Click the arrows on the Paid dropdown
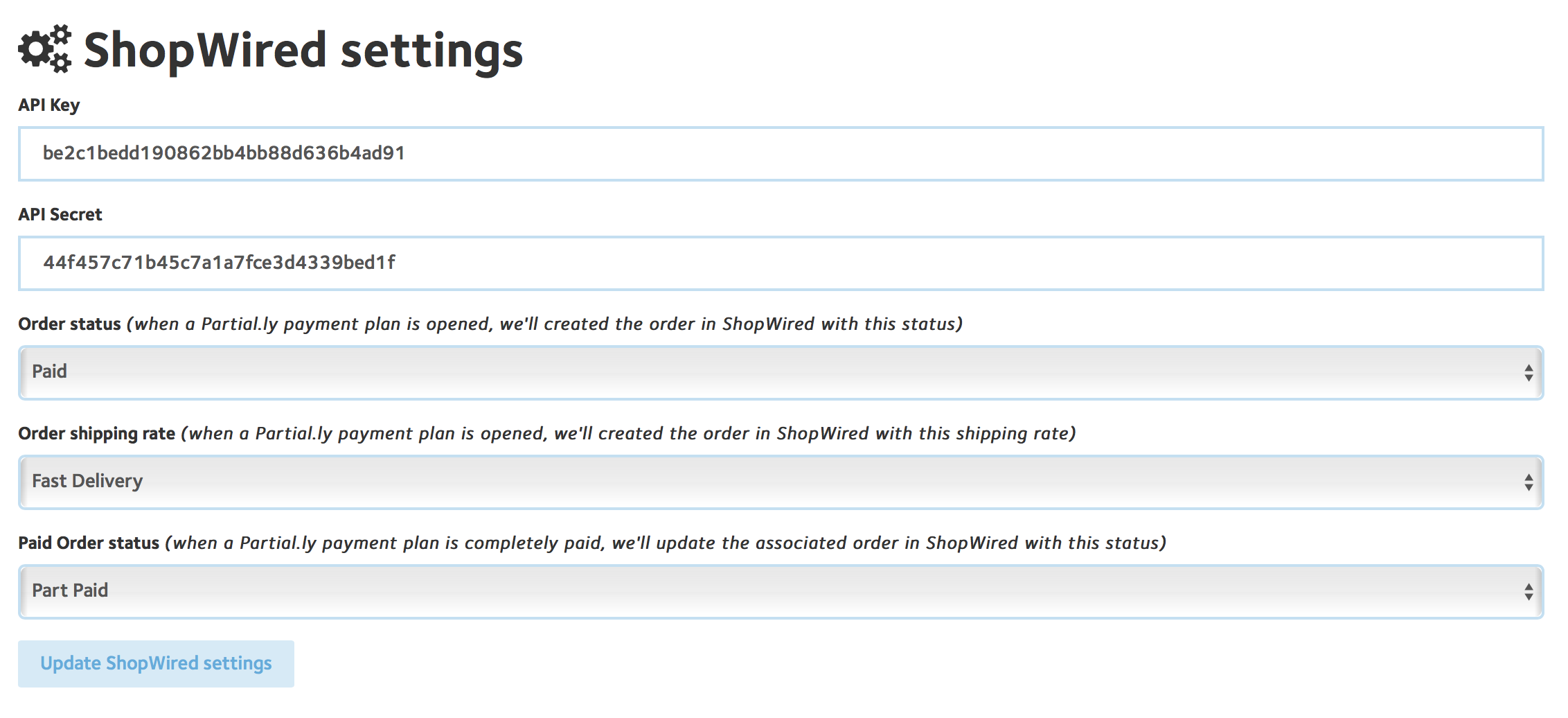Image resolution: width=1568 pixels, height=718 pixels. point(1528,373)
